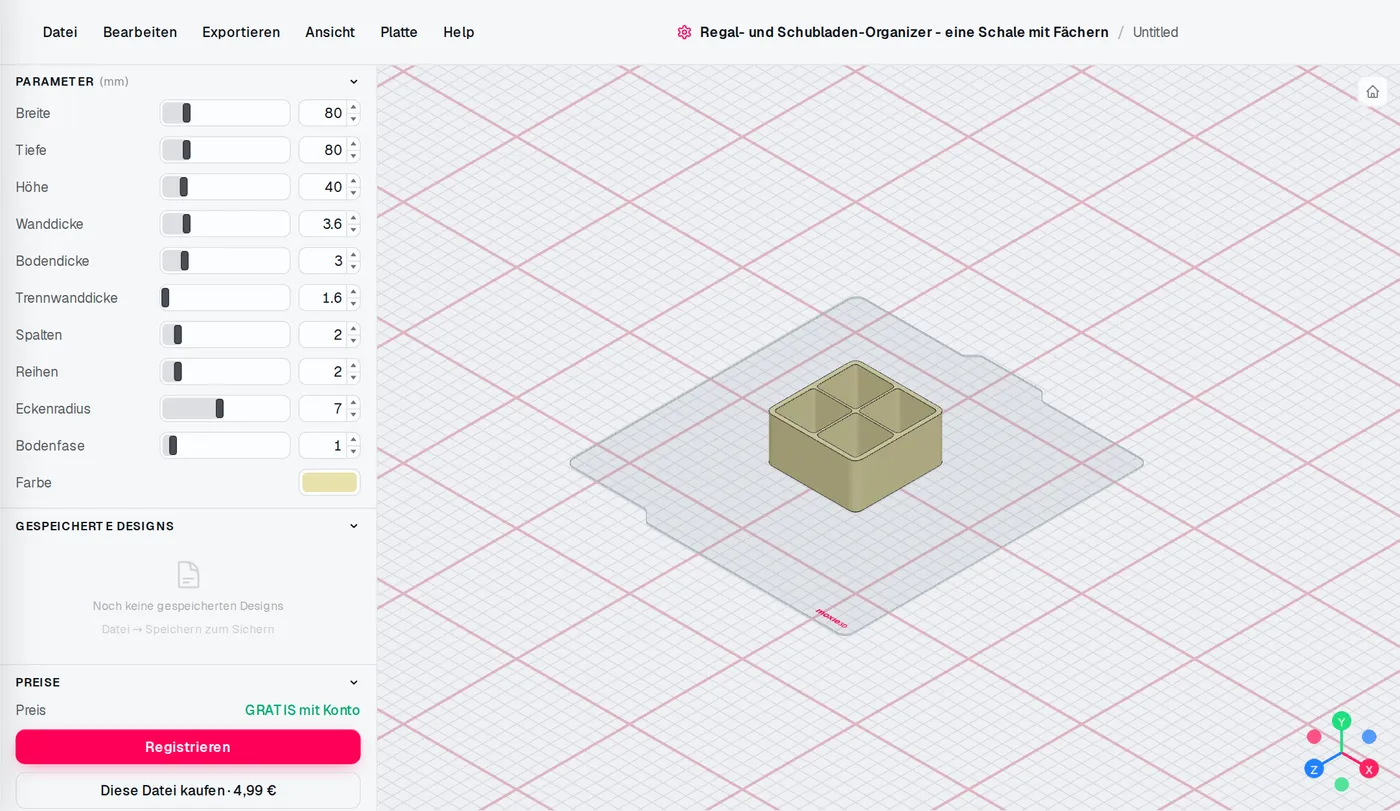
Task: Increase Spalten with its up arrow
Action: [x=354, y=329]
